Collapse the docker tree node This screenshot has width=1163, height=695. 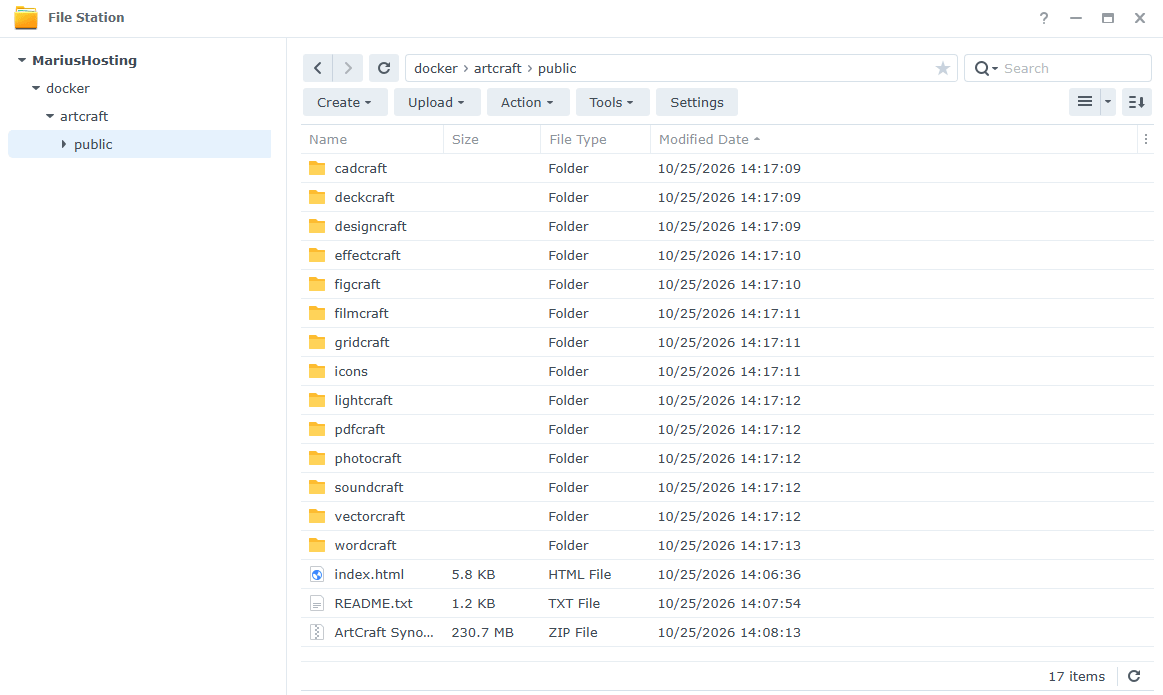(x=36, y=88)
